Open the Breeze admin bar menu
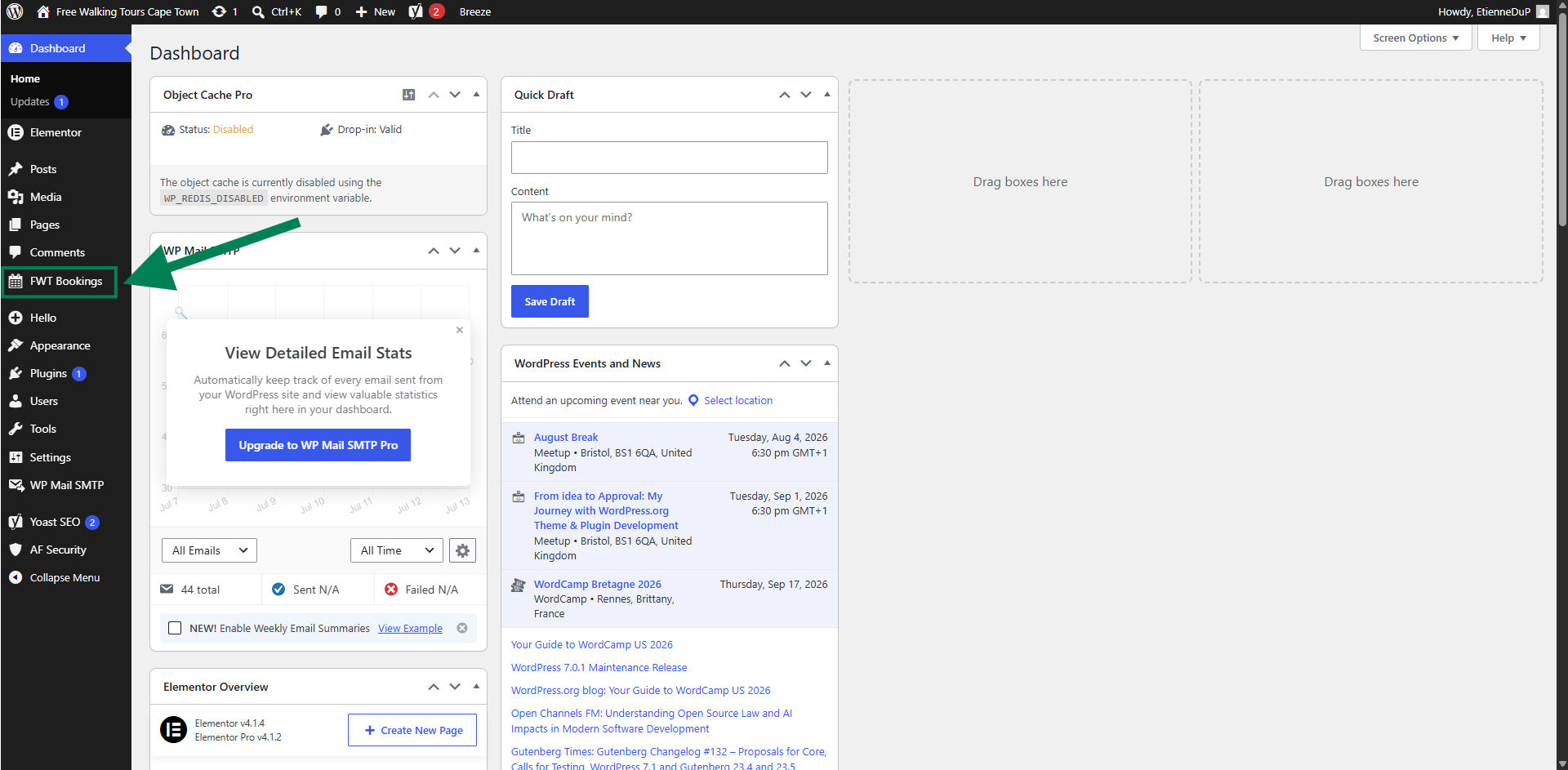Screen dimensions: 1568x770 point(475,11)
